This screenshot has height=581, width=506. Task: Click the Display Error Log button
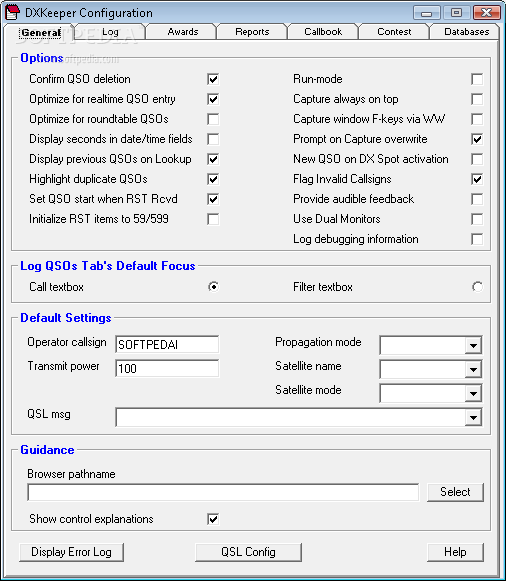[x=71, y=552]
